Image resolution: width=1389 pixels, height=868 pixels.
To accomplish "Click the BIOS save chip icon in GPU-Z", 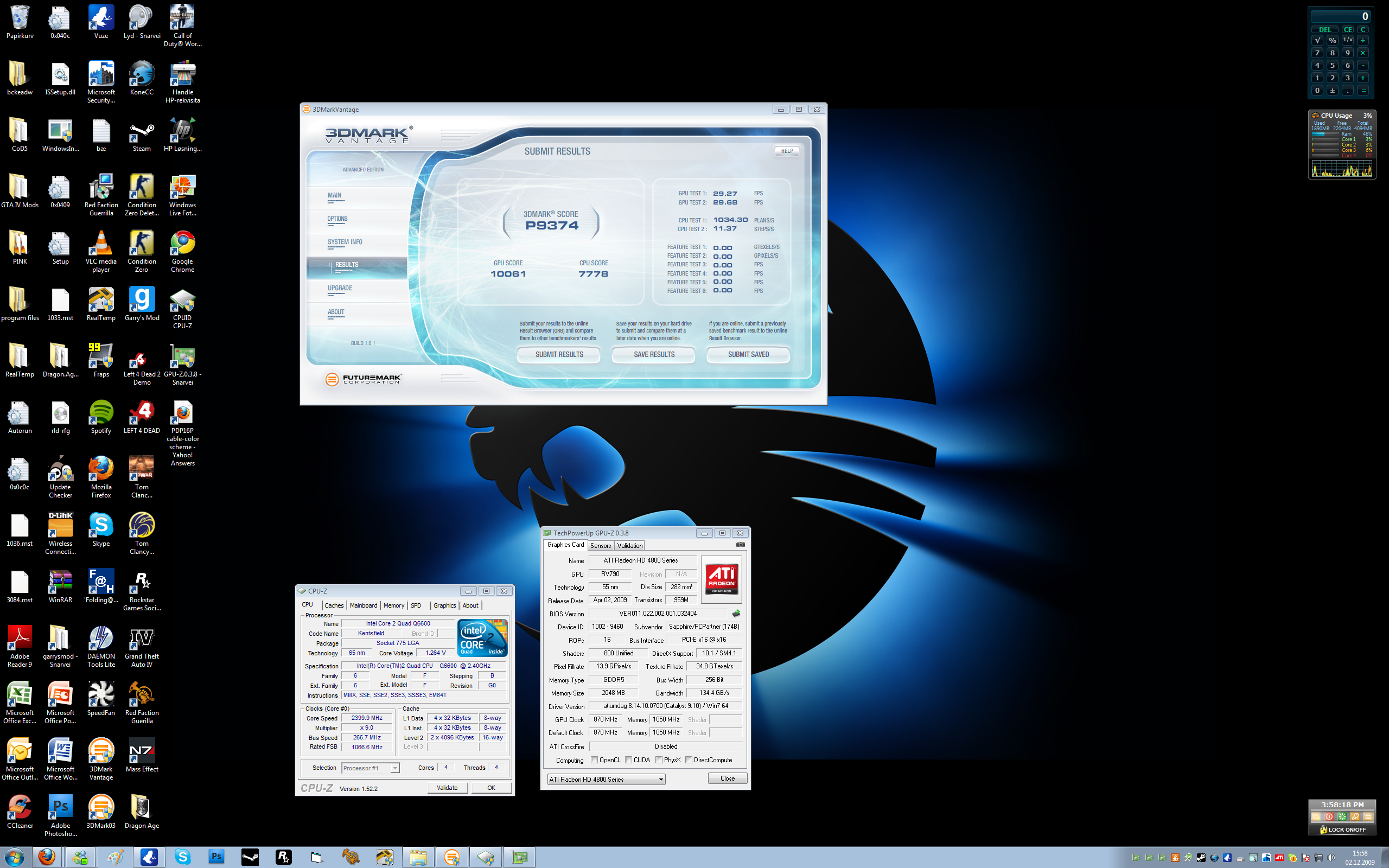I will (x=736, y=614).
